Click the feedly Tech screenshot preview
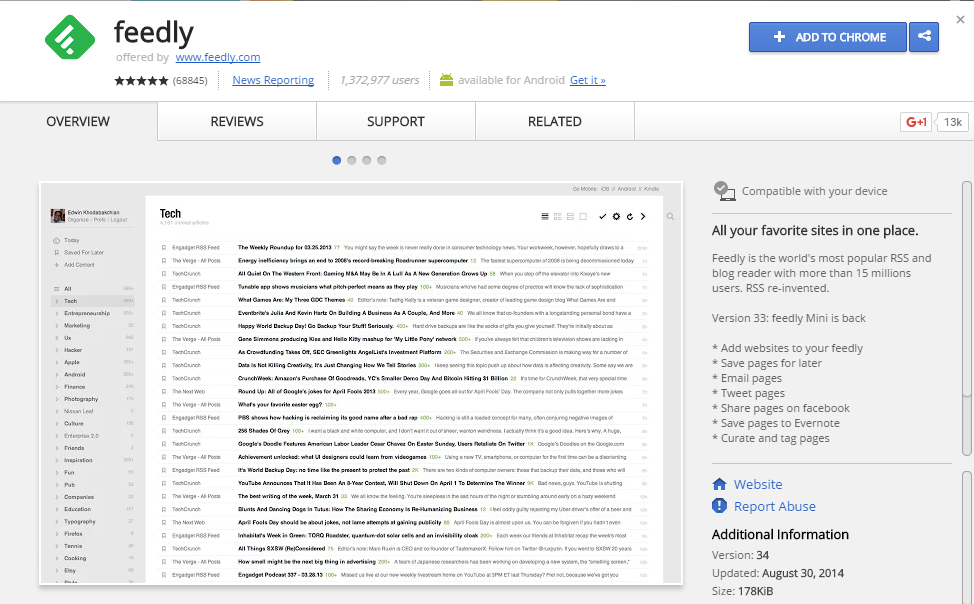The width and height of the screenshot is (974, 604). tap(361, 383)
